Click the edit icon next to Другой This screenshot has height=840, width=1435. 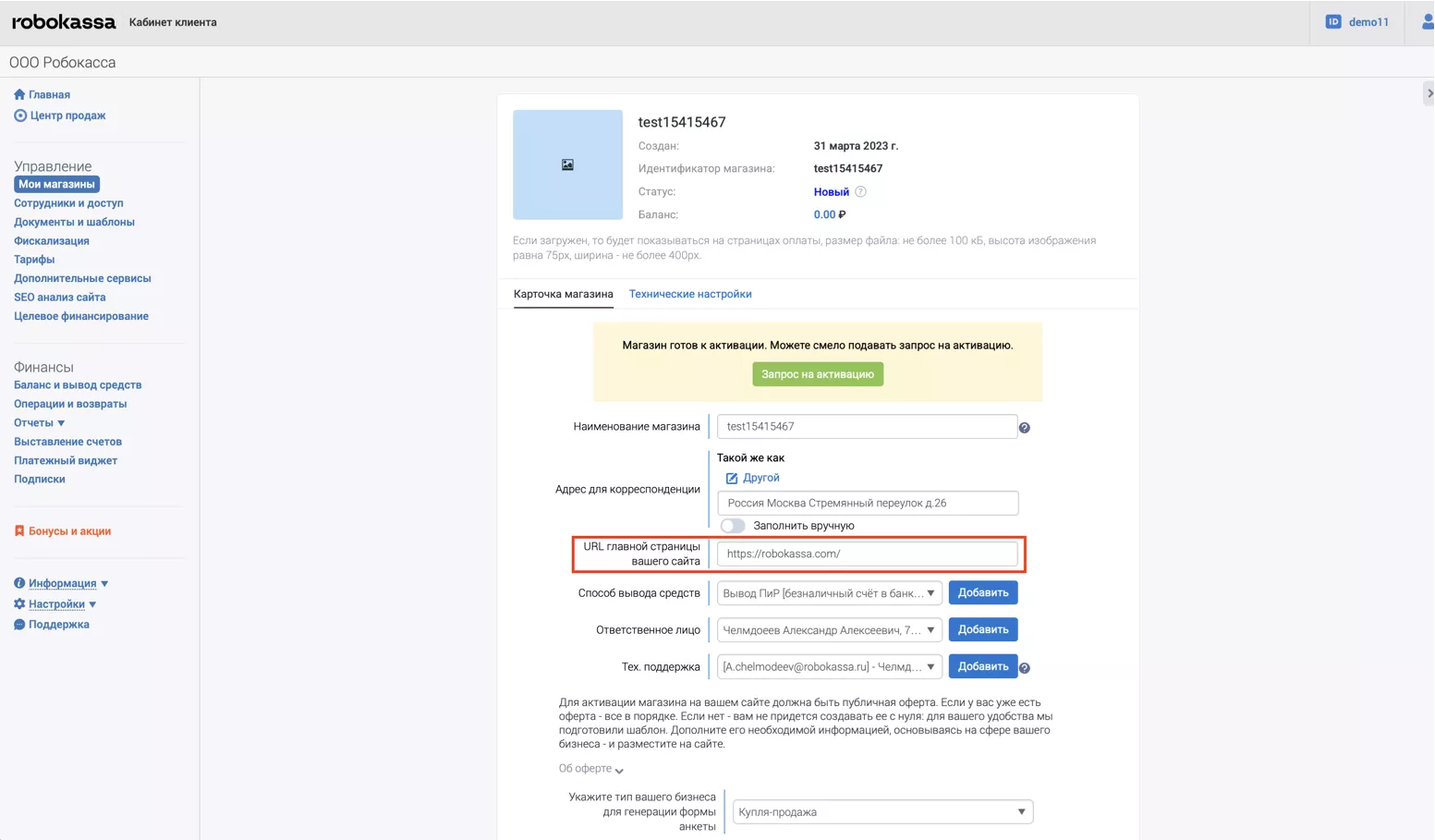pyautogui.click(x=732, y=479)
